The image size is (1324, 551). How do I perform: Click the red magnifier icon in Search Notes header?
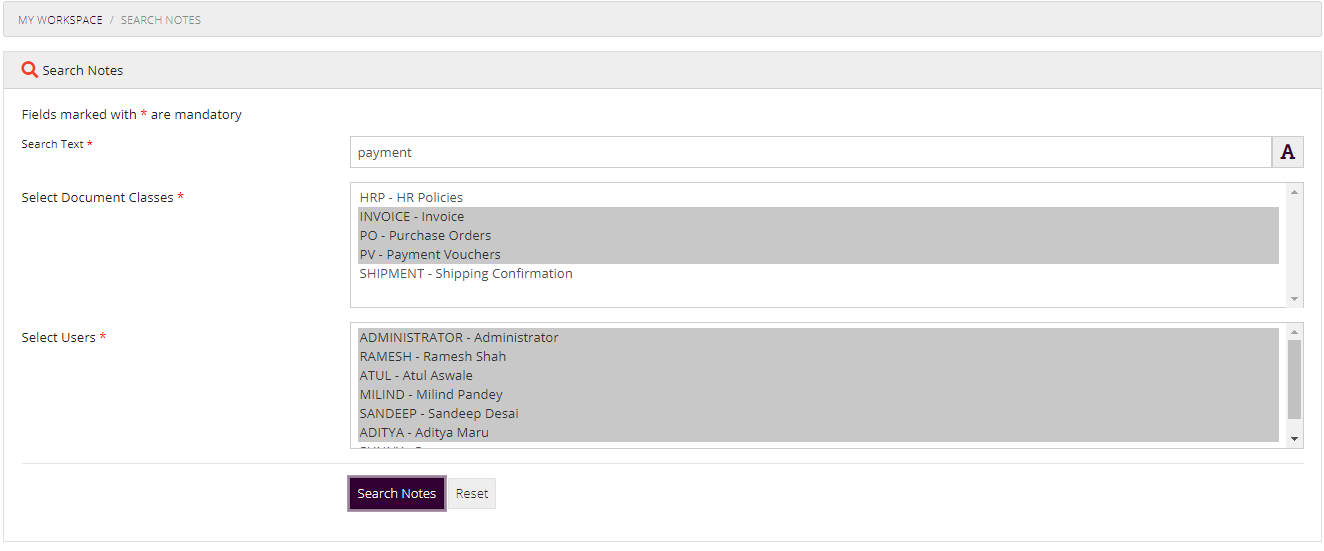click(30, 70)
